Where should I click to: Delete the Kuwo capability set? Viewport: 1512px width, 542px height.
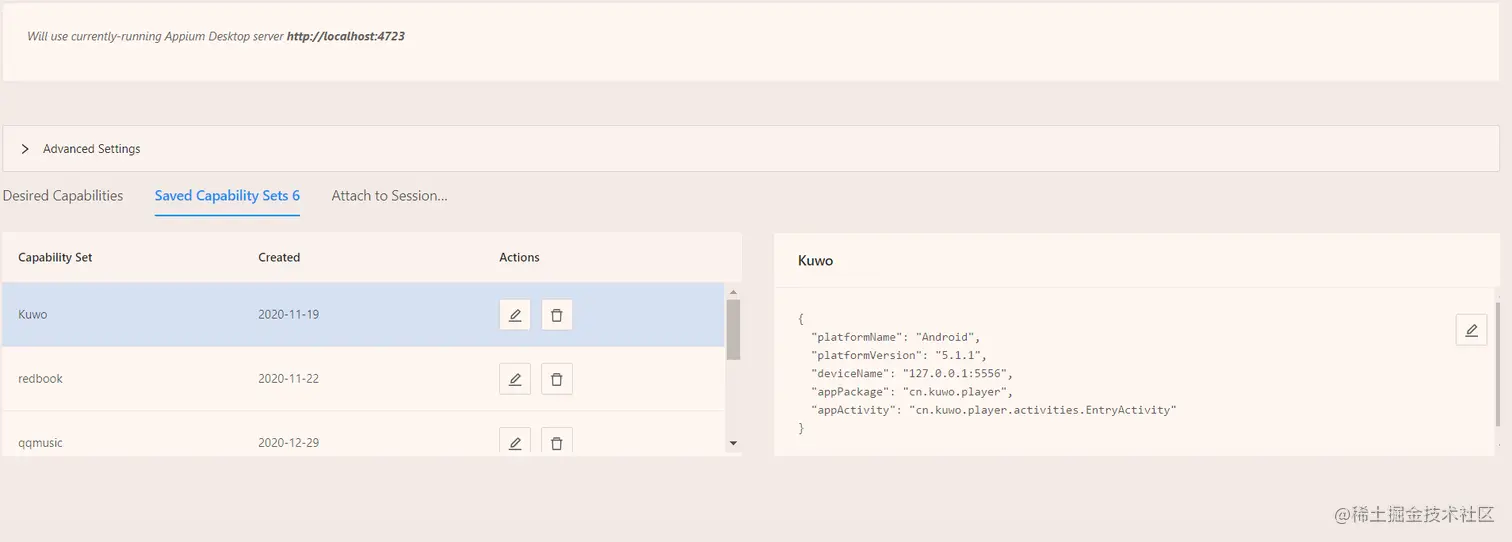click(557, 315)
